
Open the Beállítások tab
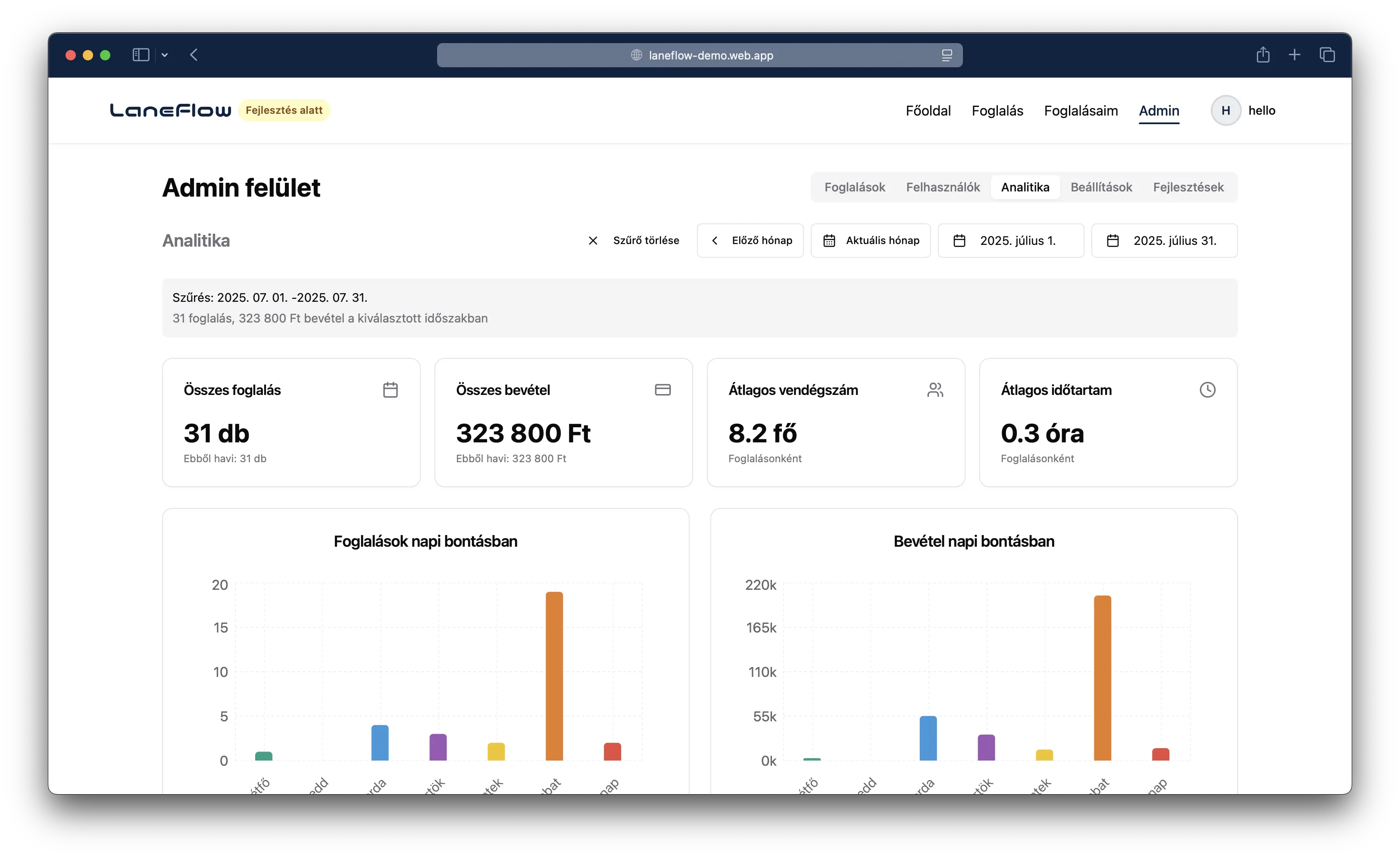(1101, 187)
